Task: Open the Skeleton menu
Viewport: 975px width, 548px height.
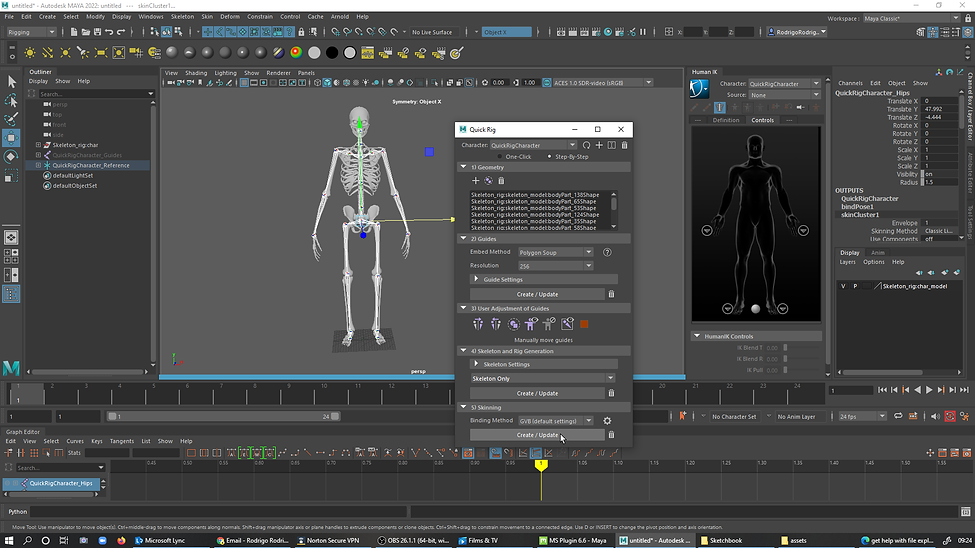Action: 182,17
